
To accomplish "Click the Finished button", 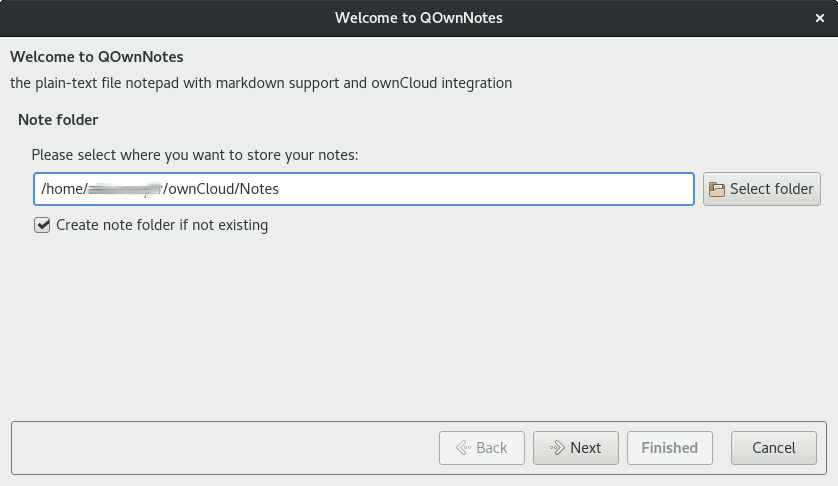I will (670, 448).
